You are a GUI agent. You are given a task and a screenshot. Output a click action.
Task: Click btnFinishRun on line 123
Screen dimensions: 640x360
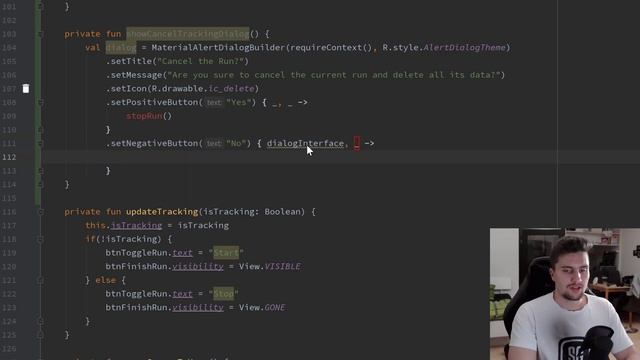tap(136, 308)
